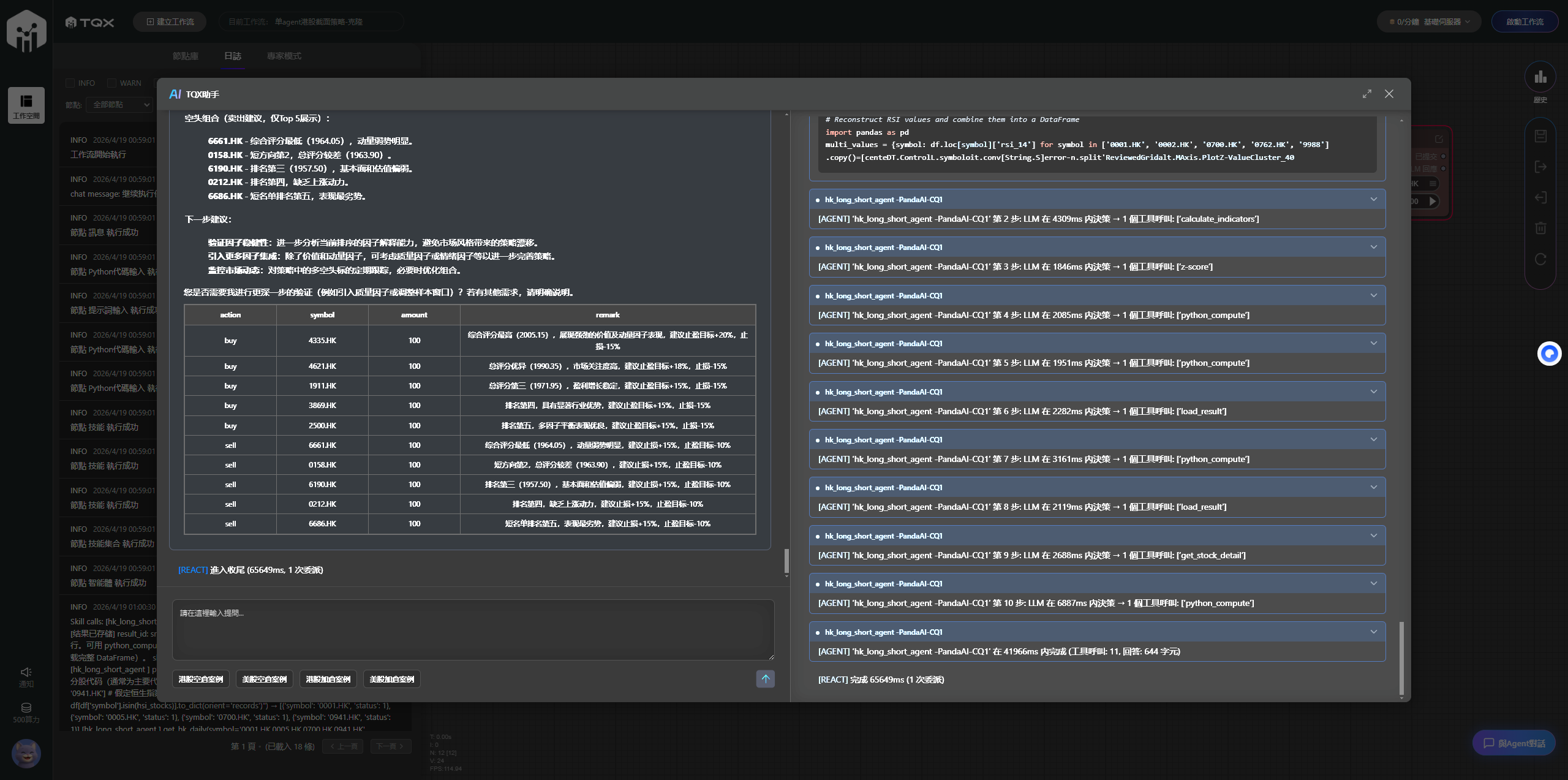Click the 啟動工作流 button
The height and width of the screenshot is (780, 1568).
(x=1524, y=21)
